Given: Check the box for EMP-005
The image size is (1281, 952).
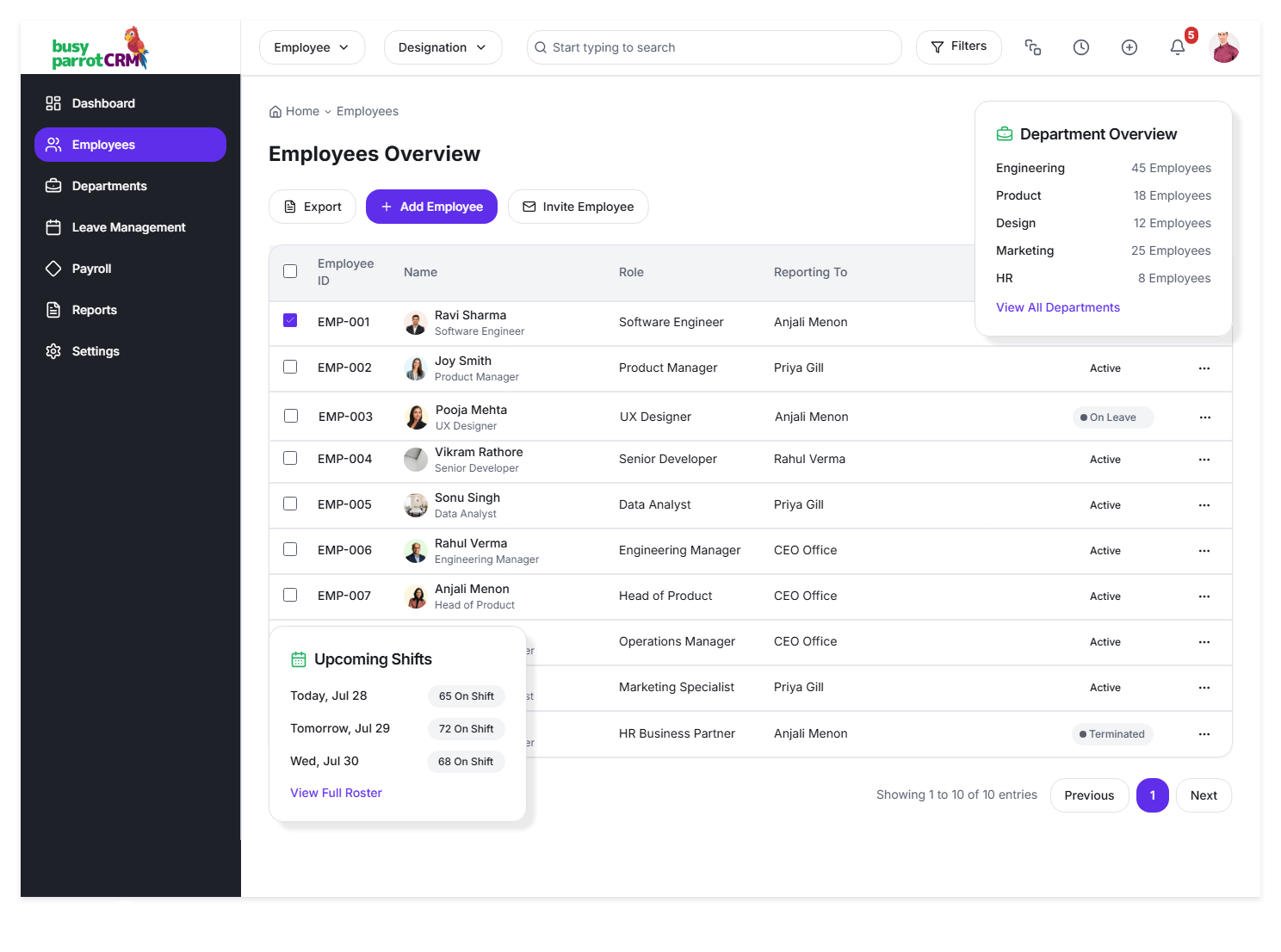Looking at the screenshot, I should (290, 504).
